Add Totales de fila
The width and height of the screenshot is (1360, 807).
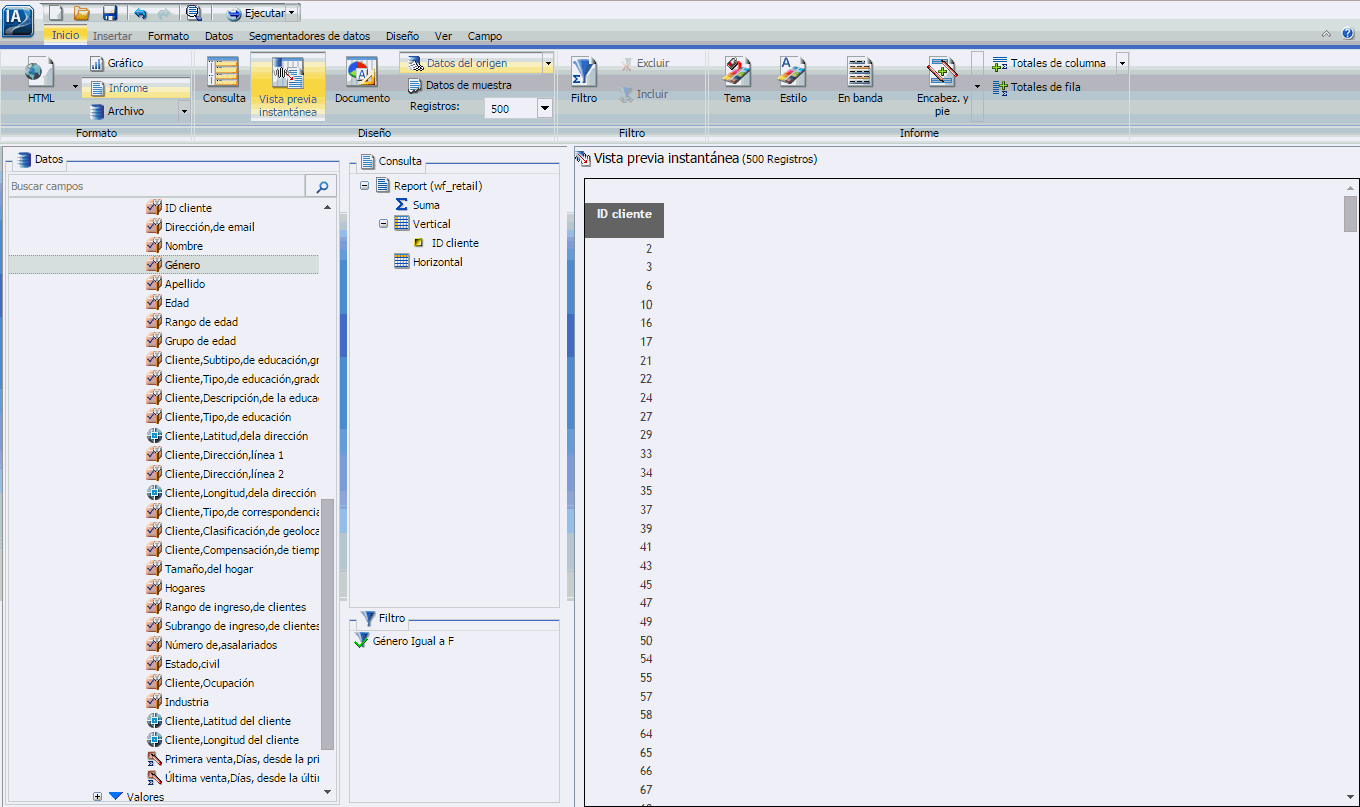[x=1037, y=87]
